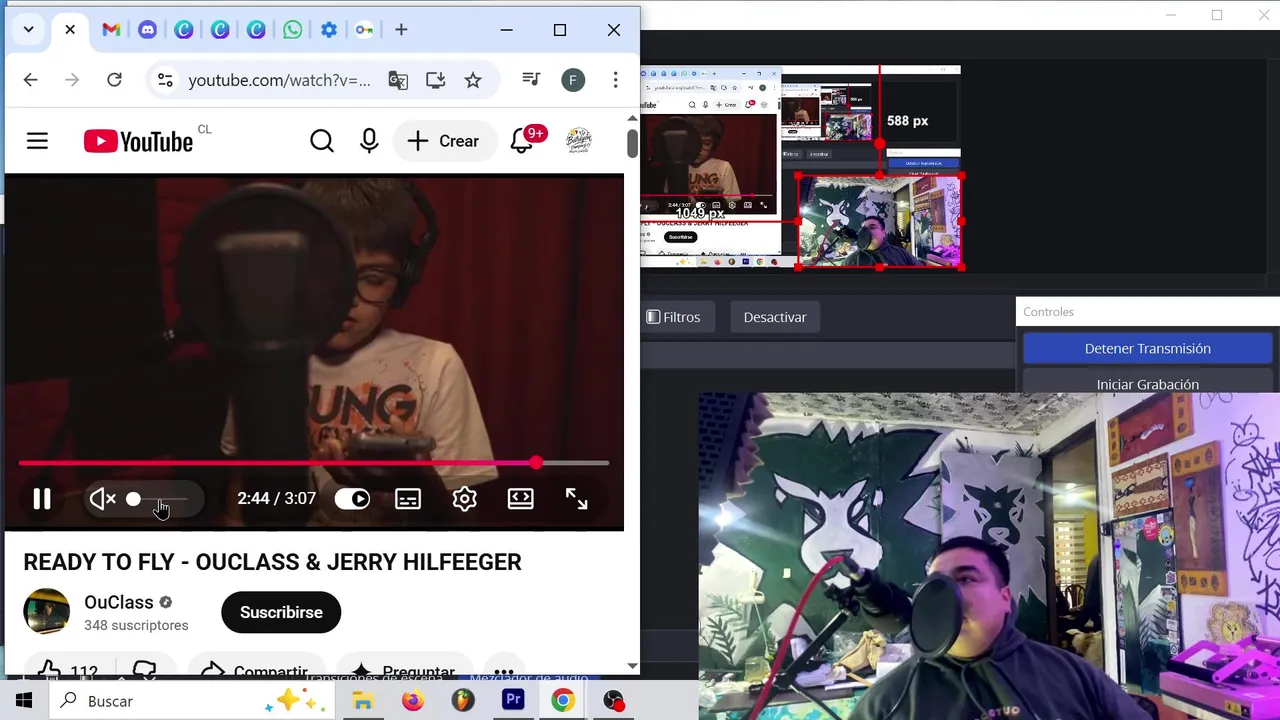Click Iniciar Grabación in OBS

pyautogui.click(x=1147, y=384)
